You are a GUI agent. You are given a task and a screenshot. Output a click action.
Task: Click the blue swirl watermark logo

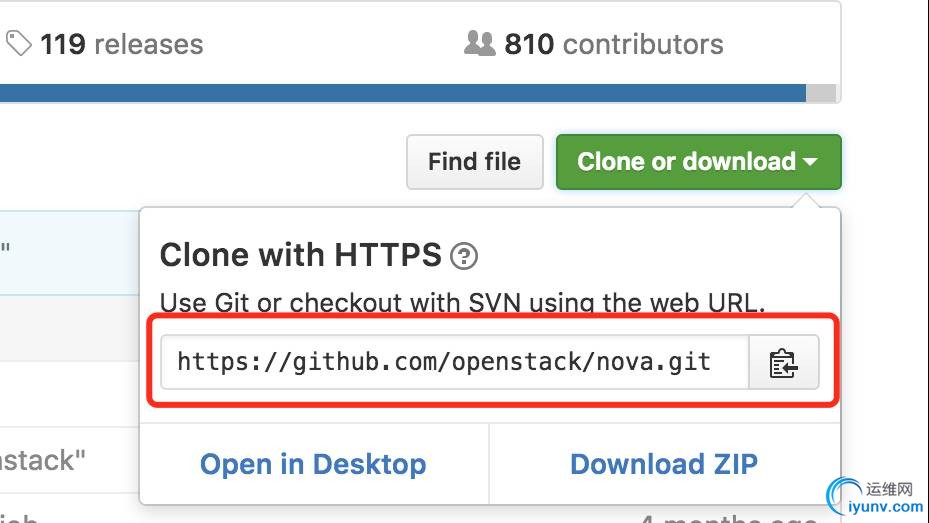pos(844,496)
